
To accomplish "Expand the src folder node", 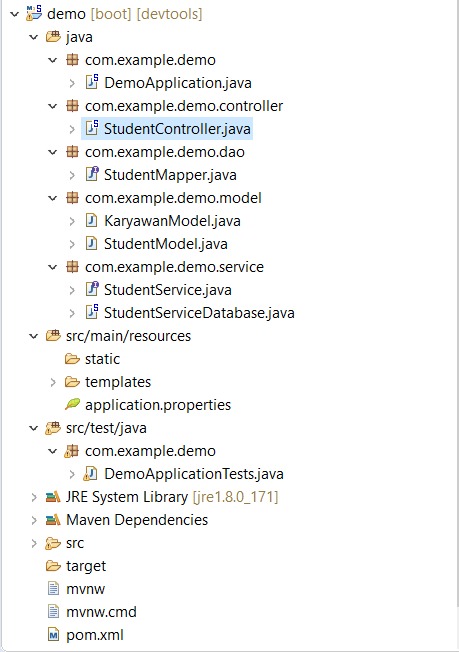I will tap(34, 543).
